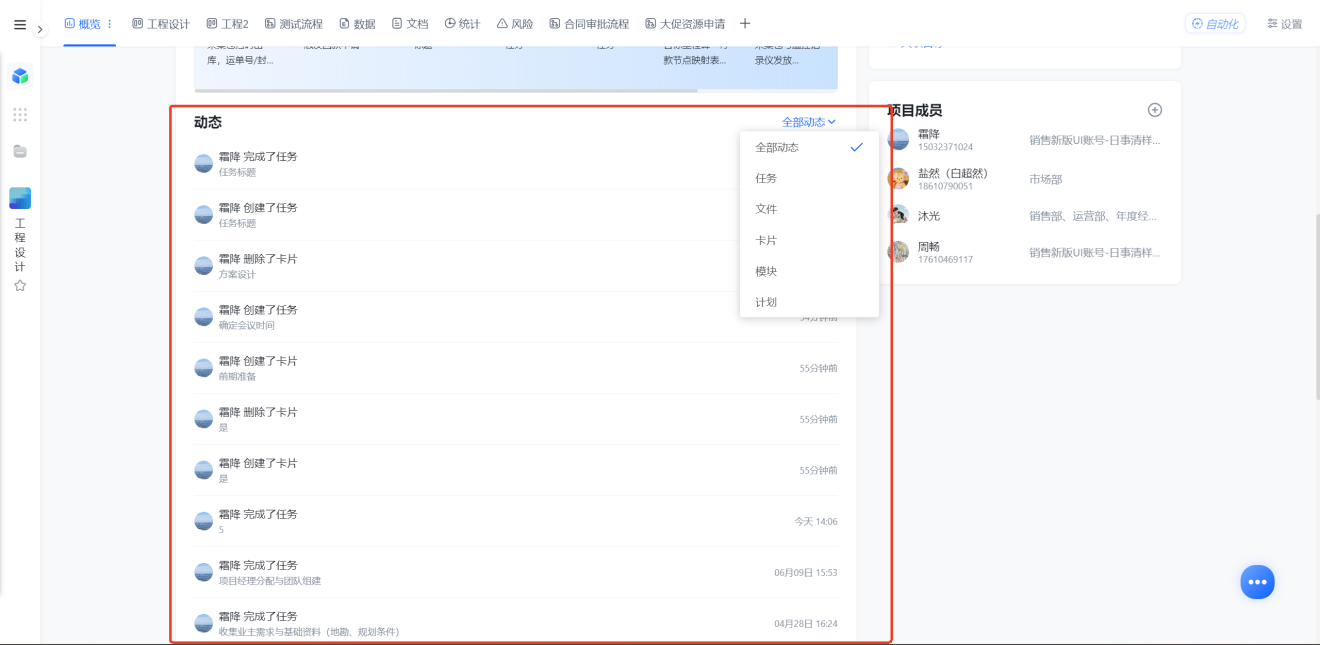Click 霜降's avatar in project members
The image size is (1320, 645).
coord(899,140)
